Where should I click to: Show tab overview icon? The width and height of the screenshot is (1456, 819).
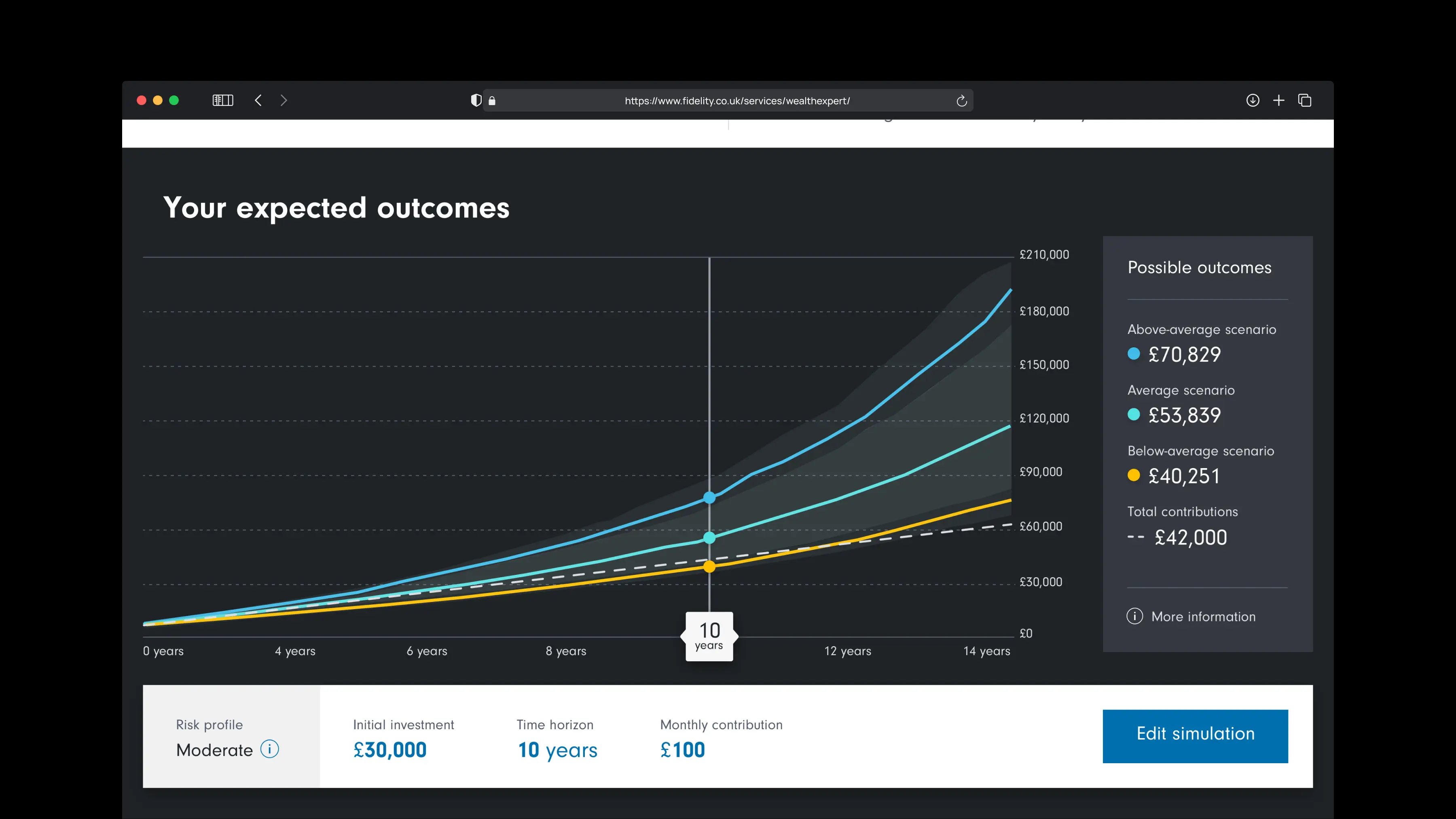click(x=1304, y=100)
